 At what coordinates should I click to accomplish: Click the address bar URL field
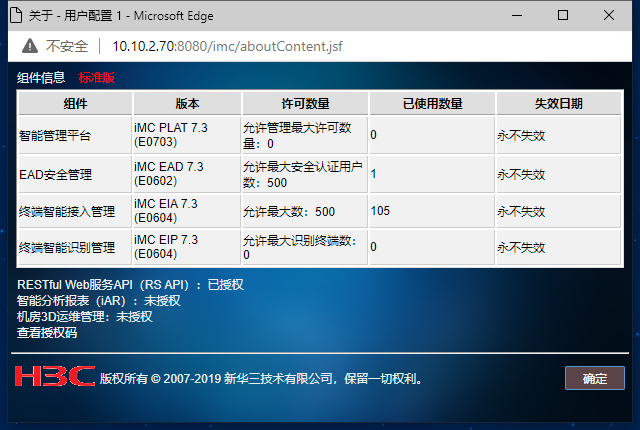tap(227, 47)
